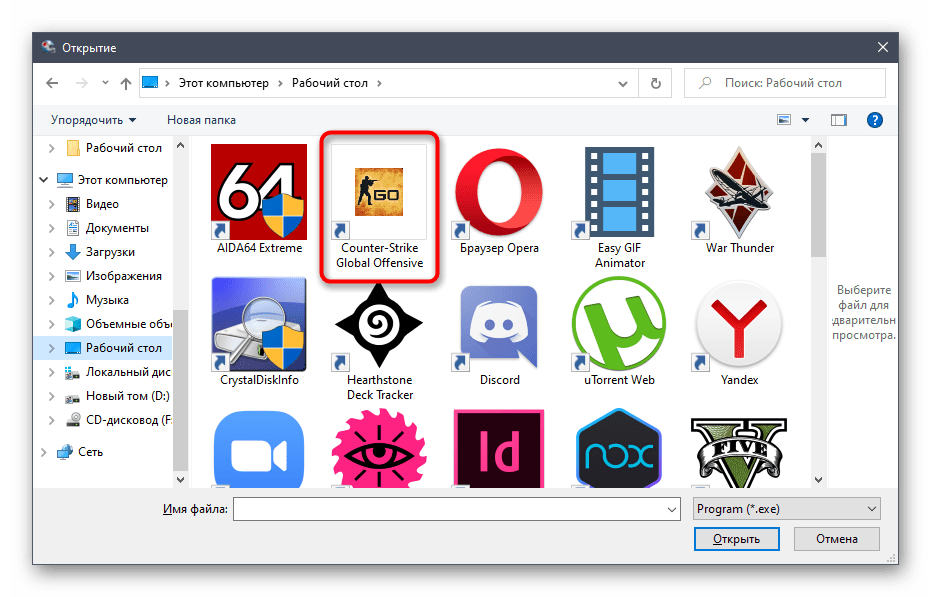
Task: Select Hearthstone Deck Tracker shortcut
Action: 379,324
